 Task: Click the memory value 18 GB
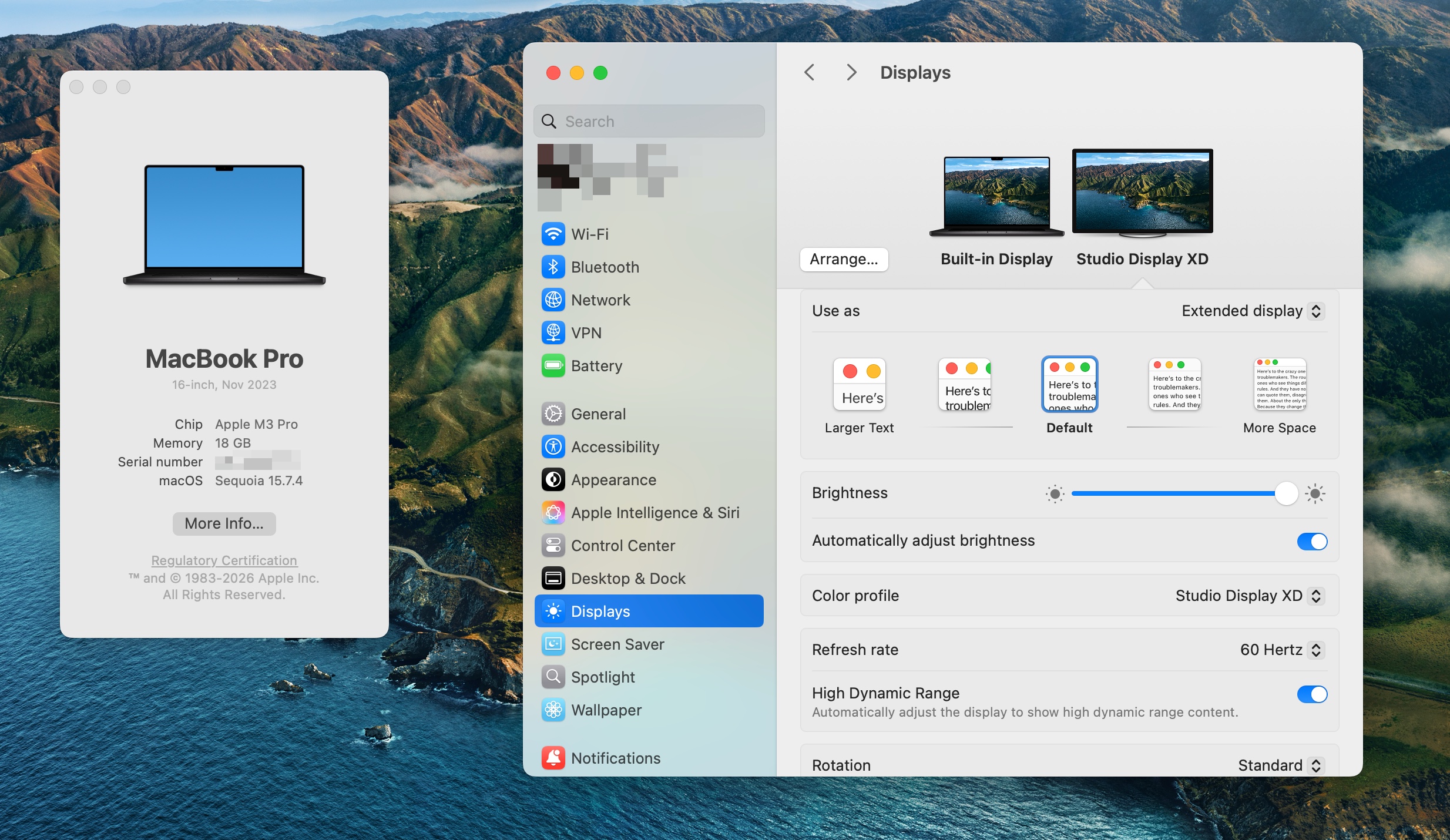pos(233,443)
